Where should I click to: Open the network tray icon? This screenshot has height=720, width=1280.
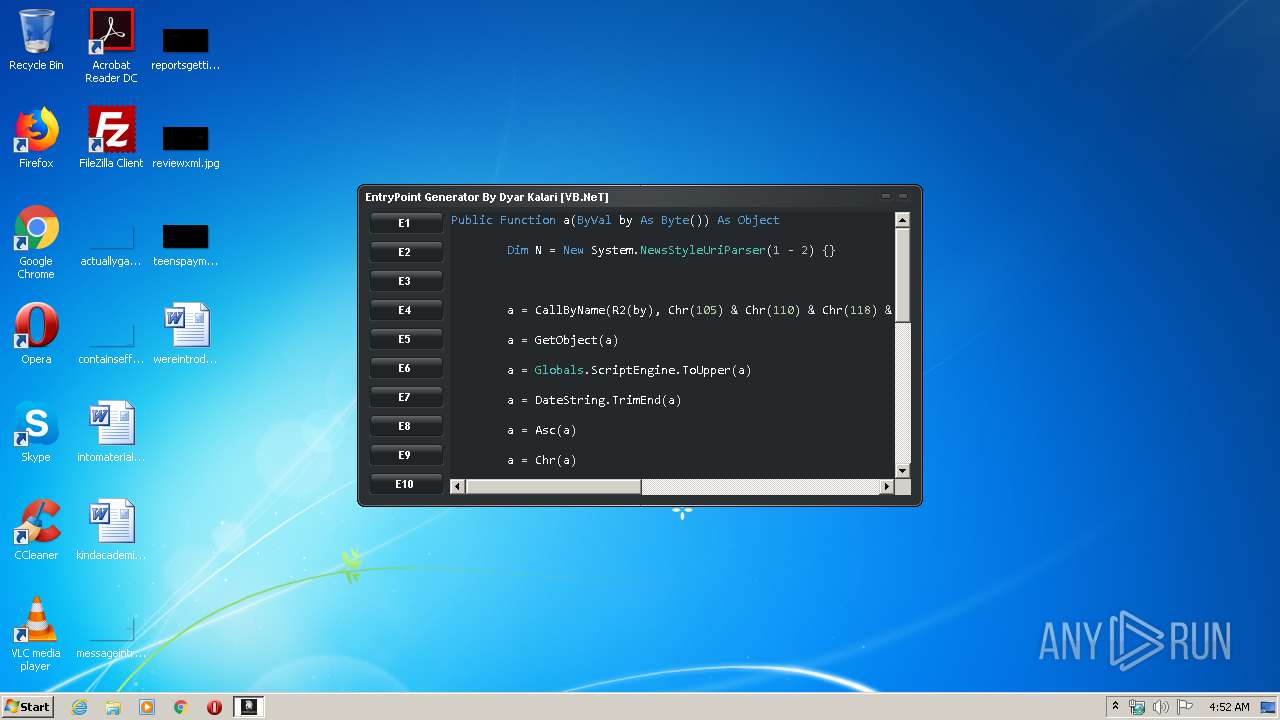(1137, 707)
